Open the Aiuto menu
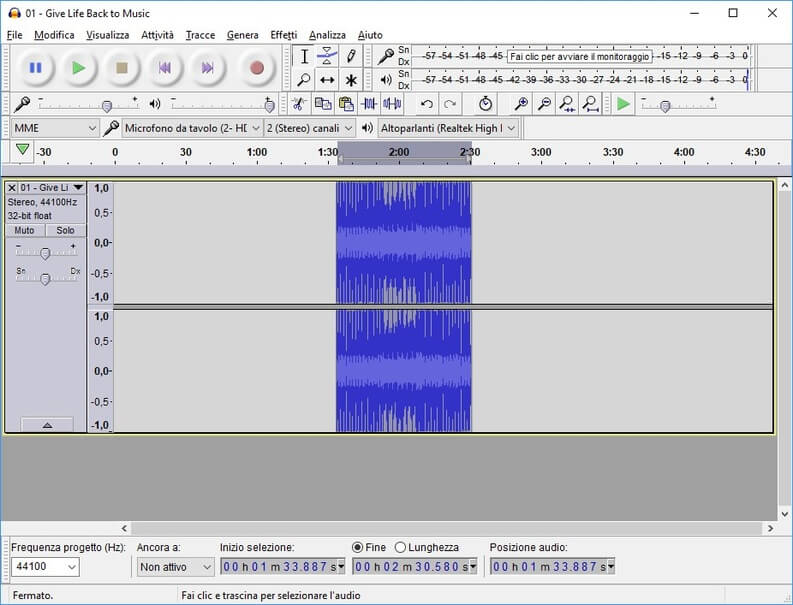793x605 pixels. coord(370,35)
